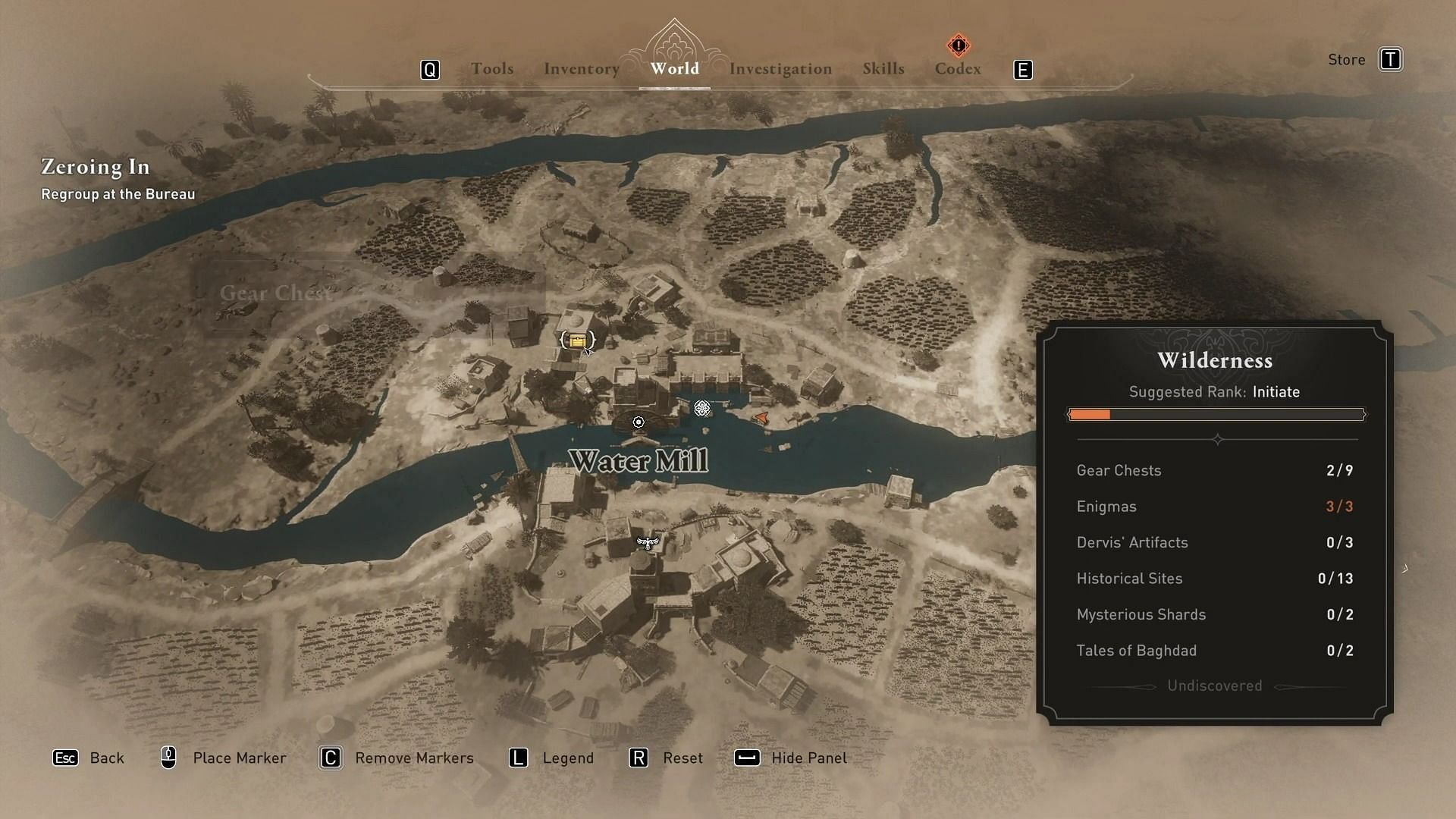Click the Place Marker icon
This screenshot has height=819, width=1456.
click(167, 757)
